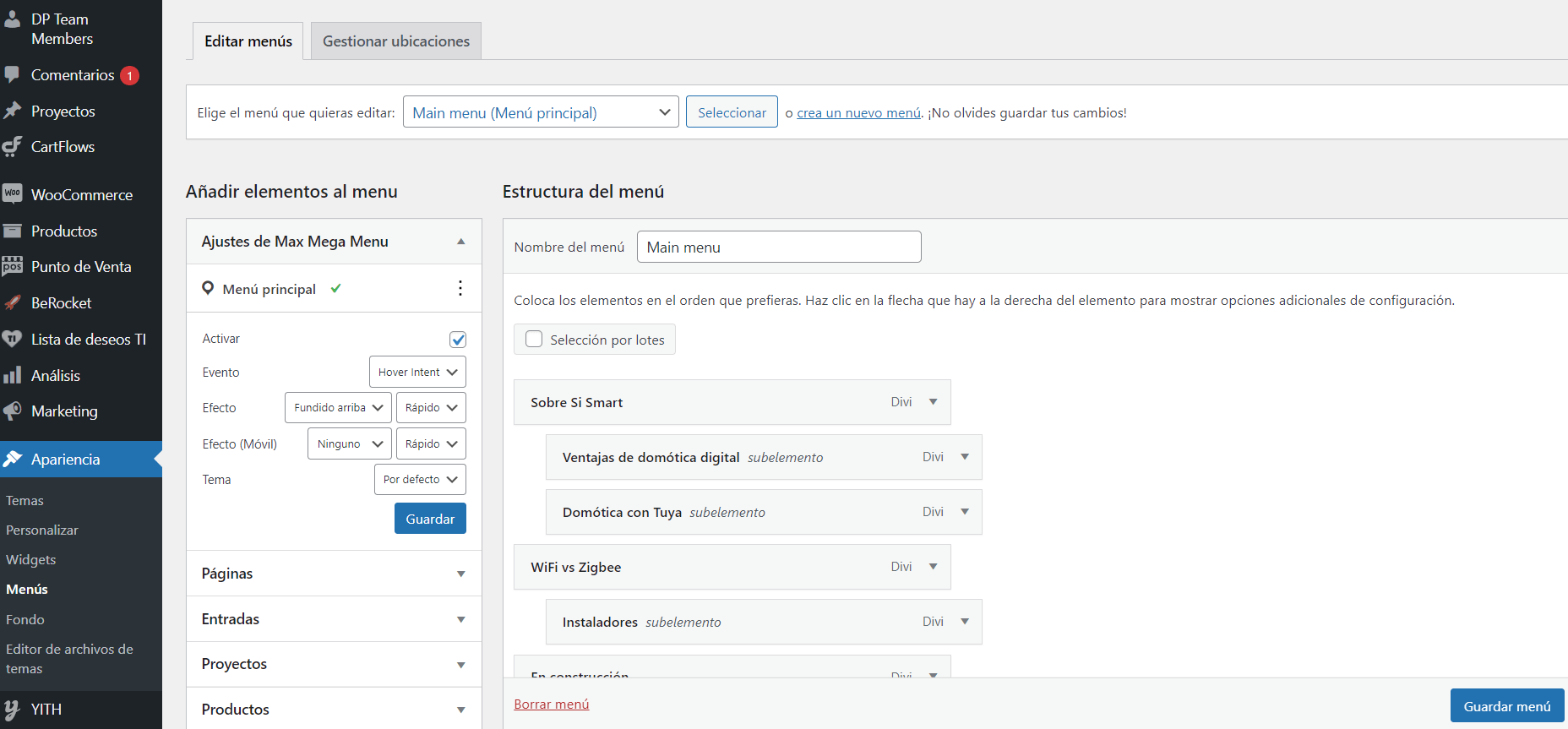This screenshot has width=1568, height=729.
Task: Click the Marketing megaphone icon
Action: [x=12, y=411]
